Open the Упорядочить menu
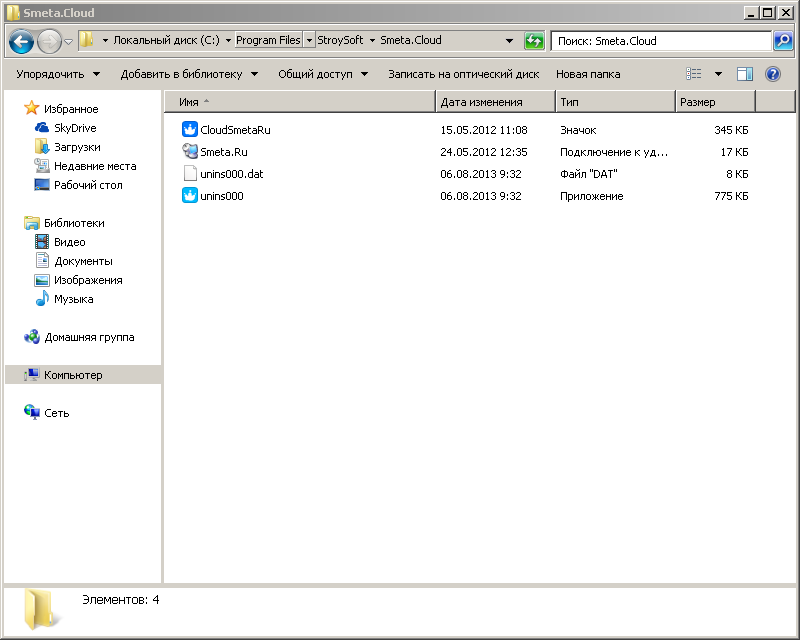The width and height of the screenshot is (800, 640). [x=58, y=75]
